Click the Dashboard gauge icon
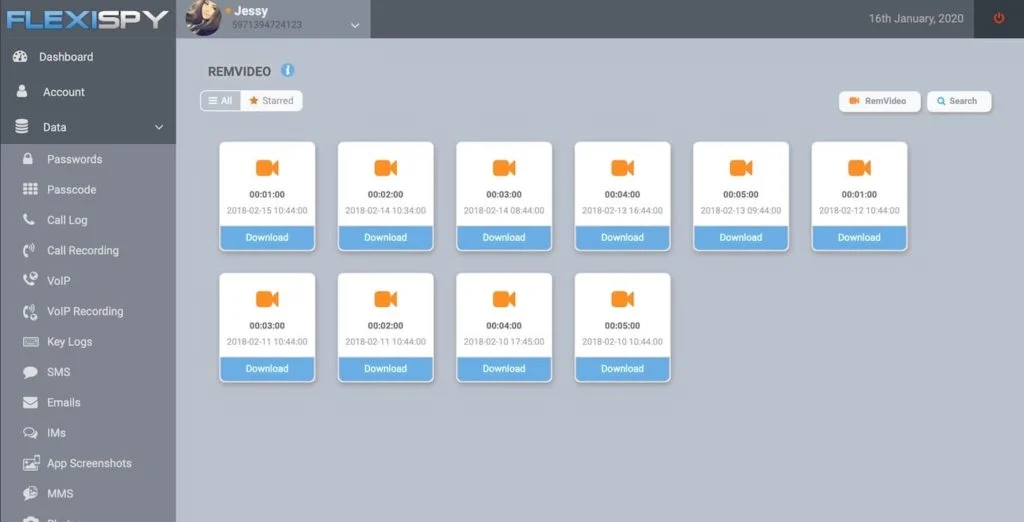 pos(20,57)
